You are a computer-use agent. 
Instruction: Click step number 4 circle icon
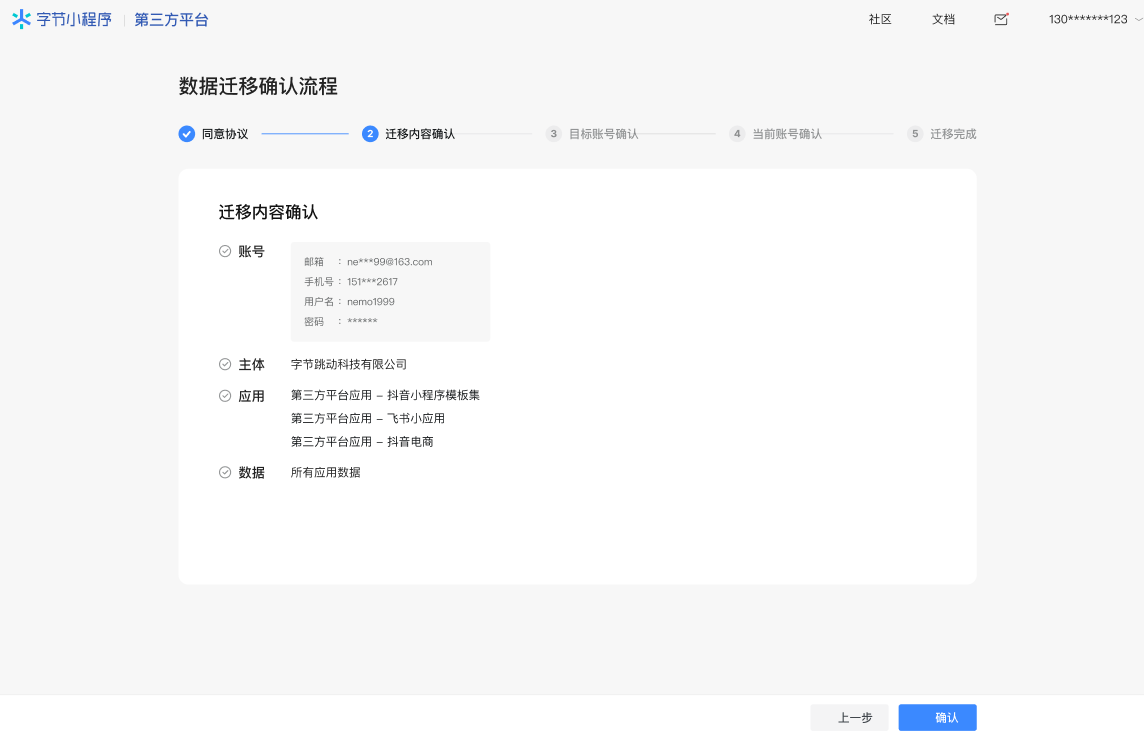coord(737,134)
